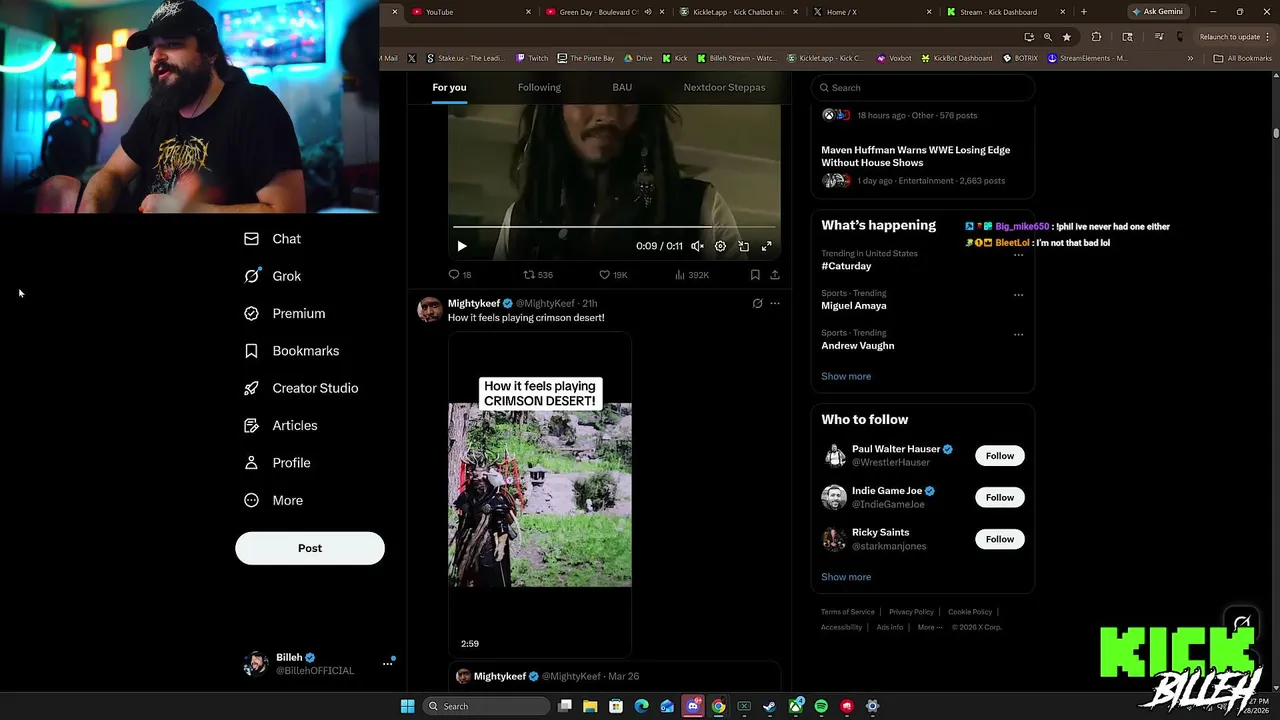
Task: Open browser extensions puzzle icon
Action: pyautogui.click(x=1096, y=37)
